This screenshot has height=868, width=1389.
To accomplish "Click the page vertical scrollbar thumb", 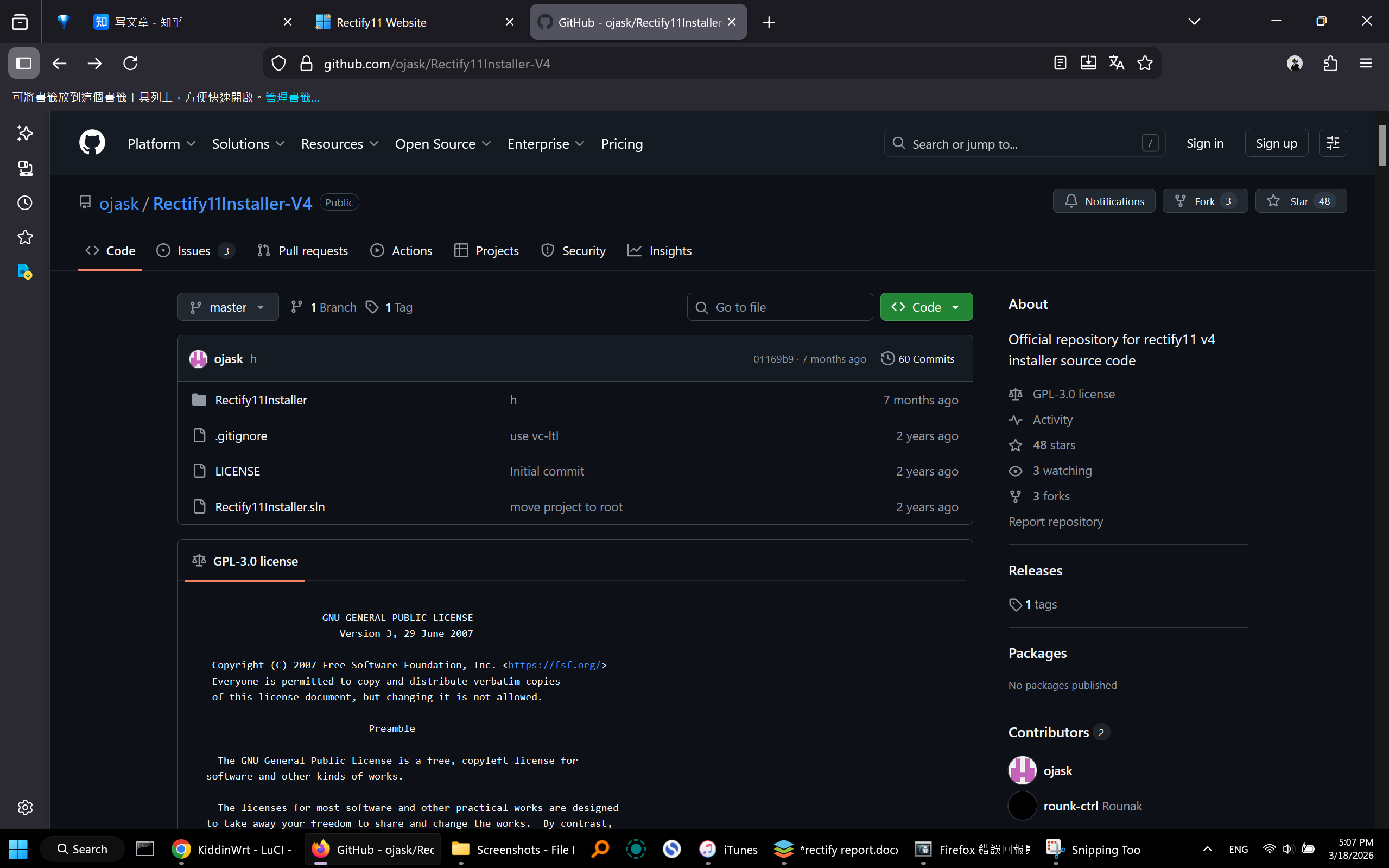I will (1382, 146).
